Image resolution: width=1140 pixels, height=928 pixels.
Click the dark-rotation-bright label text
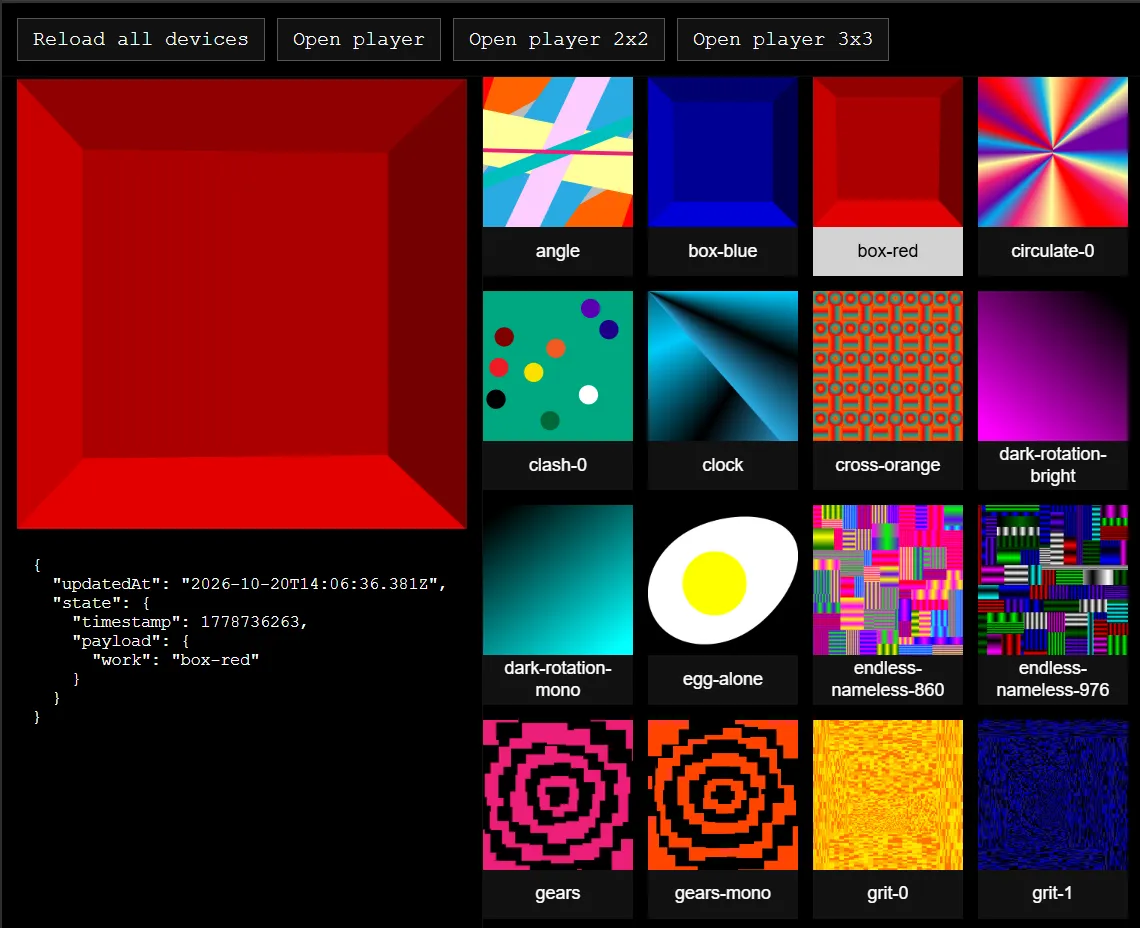pyautogui.click(x=1053, y=465)
